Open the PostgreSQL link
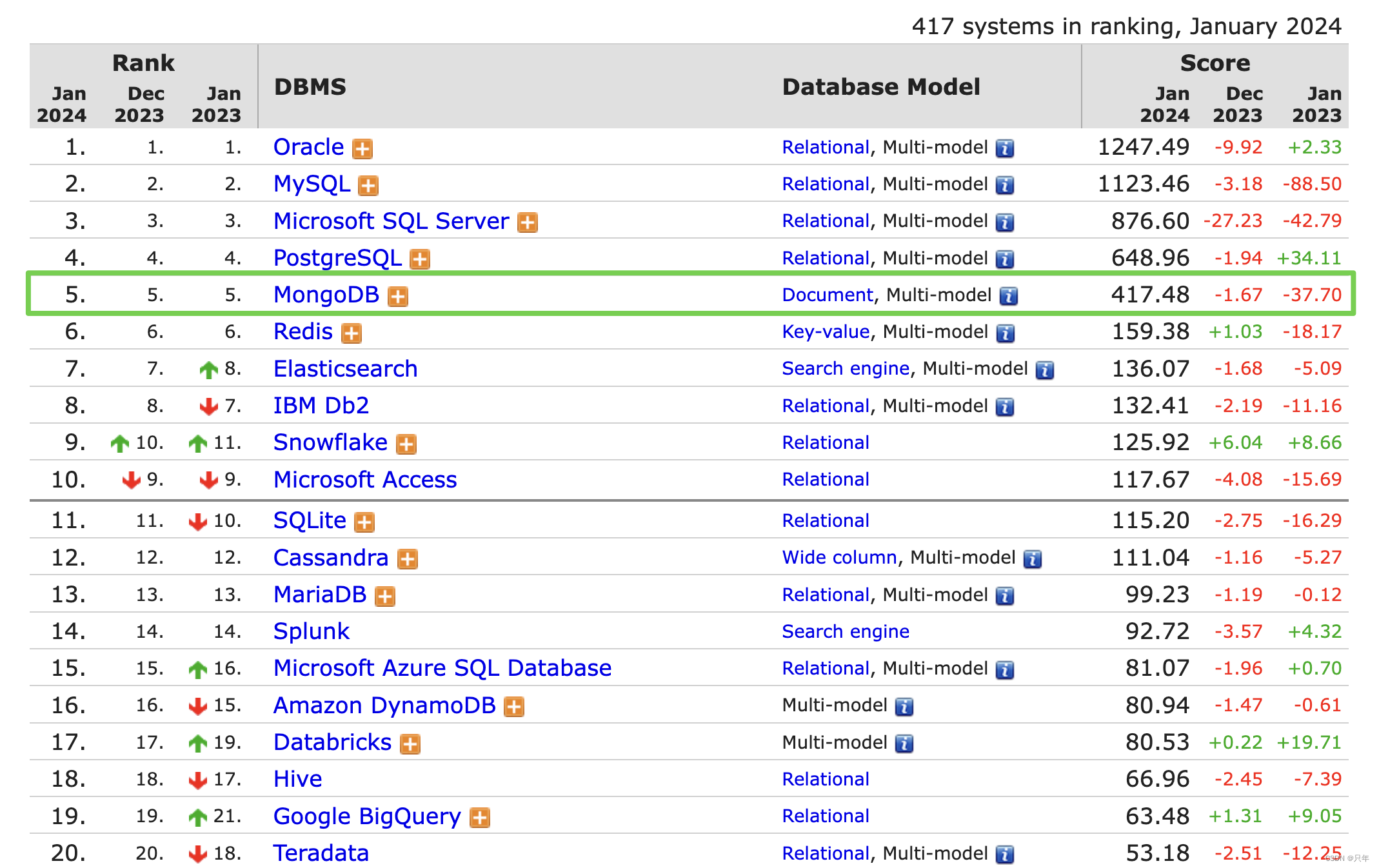 (x=337, y=257)
